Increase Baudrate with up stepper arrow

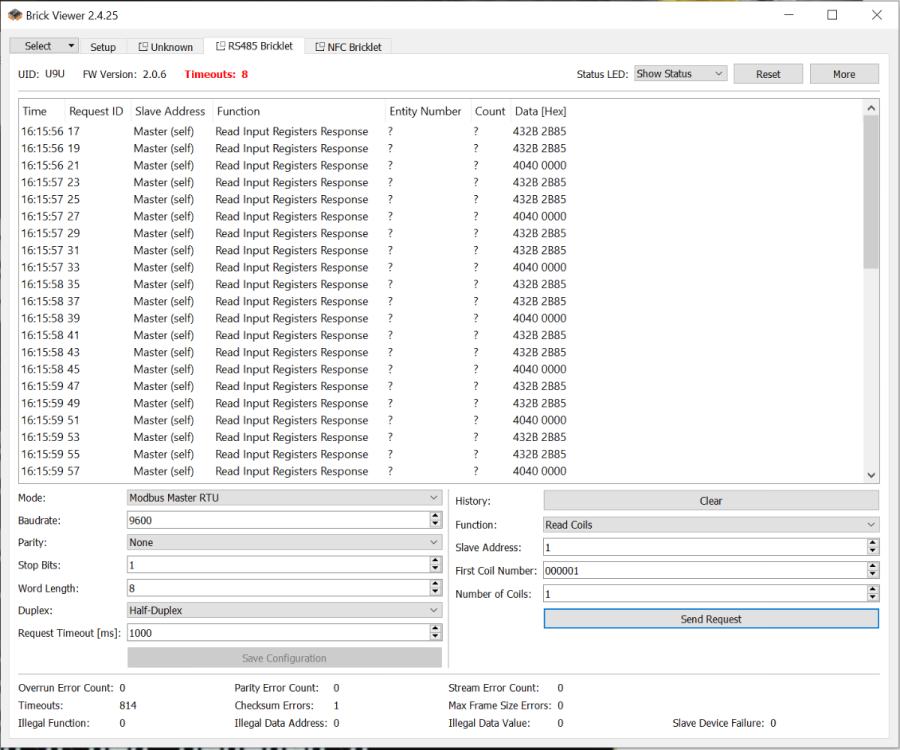pos(435,516)
